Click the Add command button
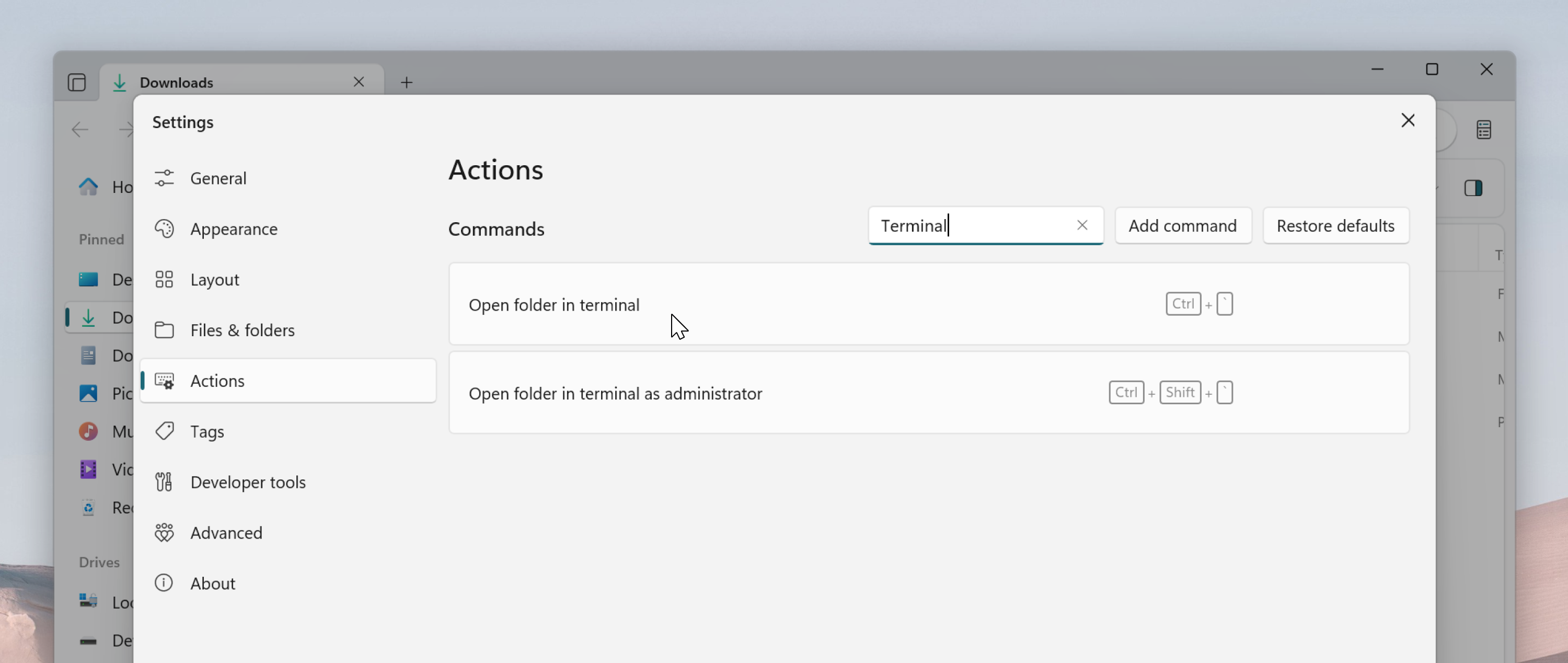1568x663 pixels. [1183, 225]
